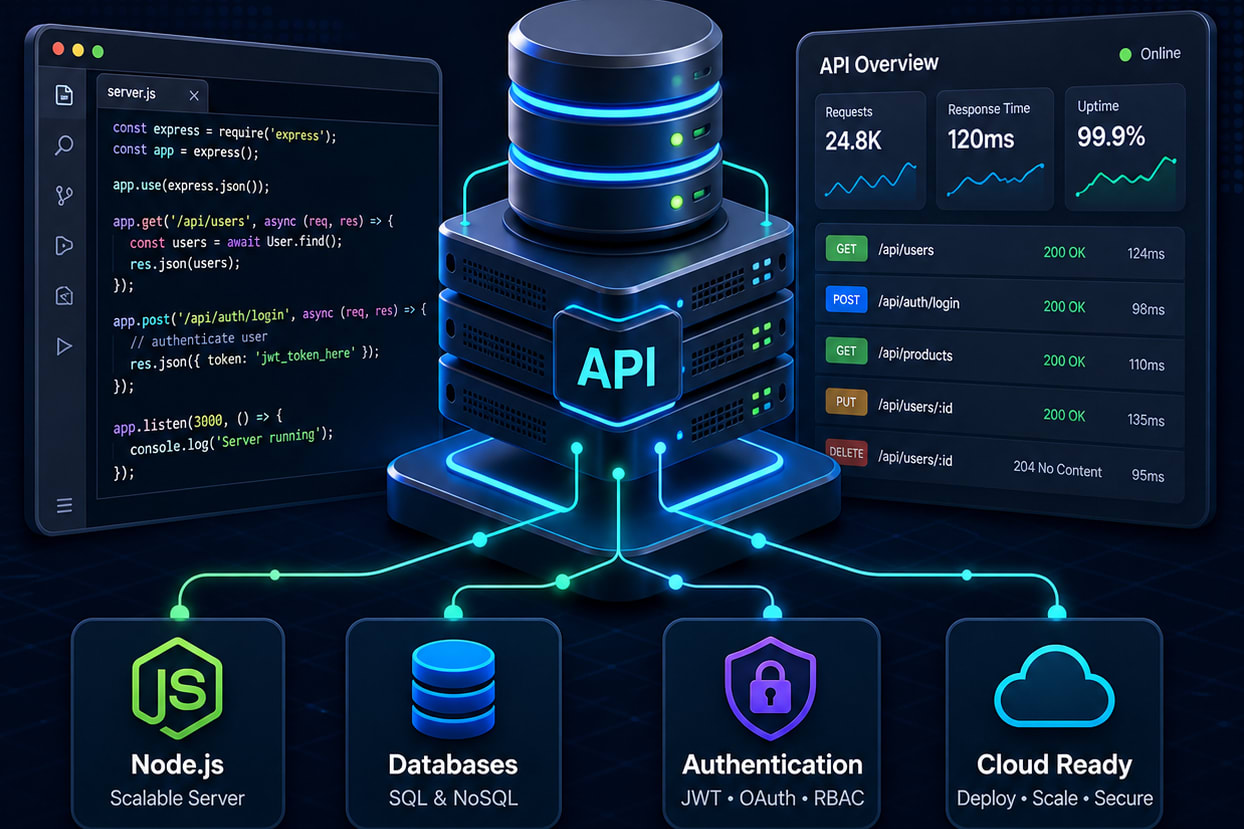Click the Uptime green sparkline chart
Screen dimensions: 1244x829
(x=1125, y=177)
